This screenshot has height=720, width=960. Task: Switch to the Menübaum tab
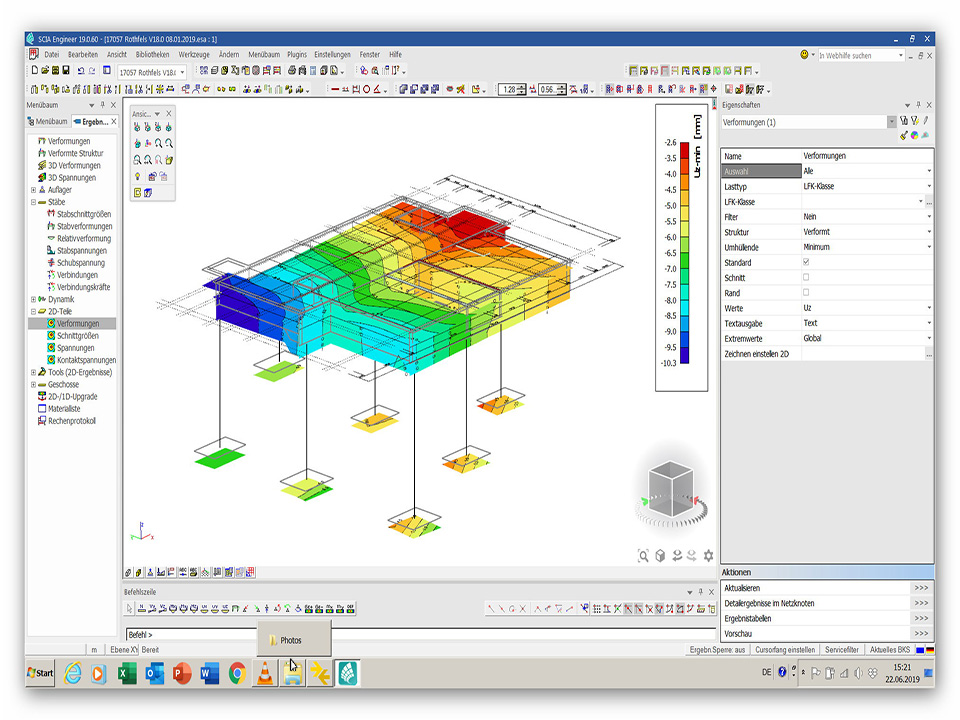point(49,122)
